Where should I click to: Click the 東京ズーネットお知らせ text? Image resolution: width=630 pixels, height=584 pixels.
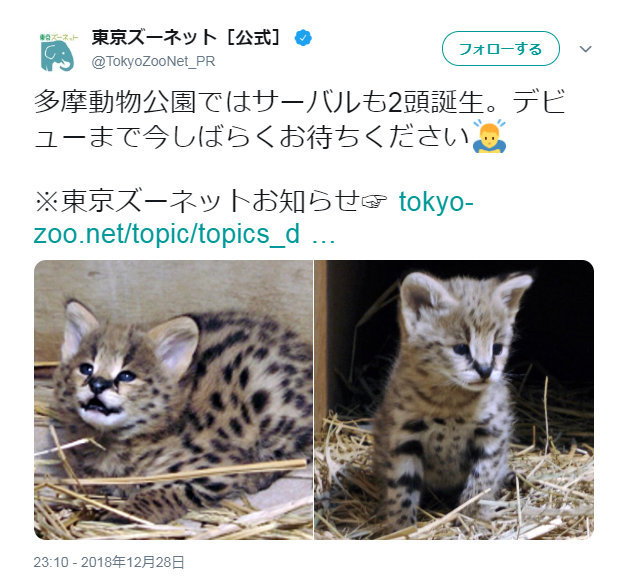coord(210,201)
